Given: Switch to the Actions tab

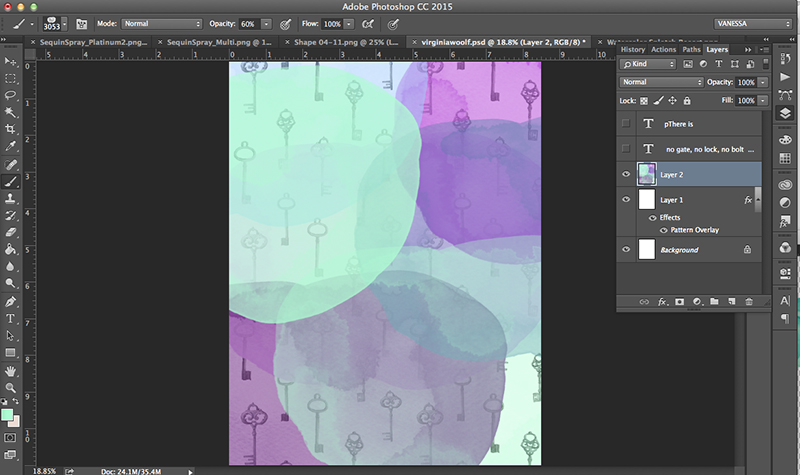Looking at the screenshot, I should pyautogui.click(x=663, y=49).
